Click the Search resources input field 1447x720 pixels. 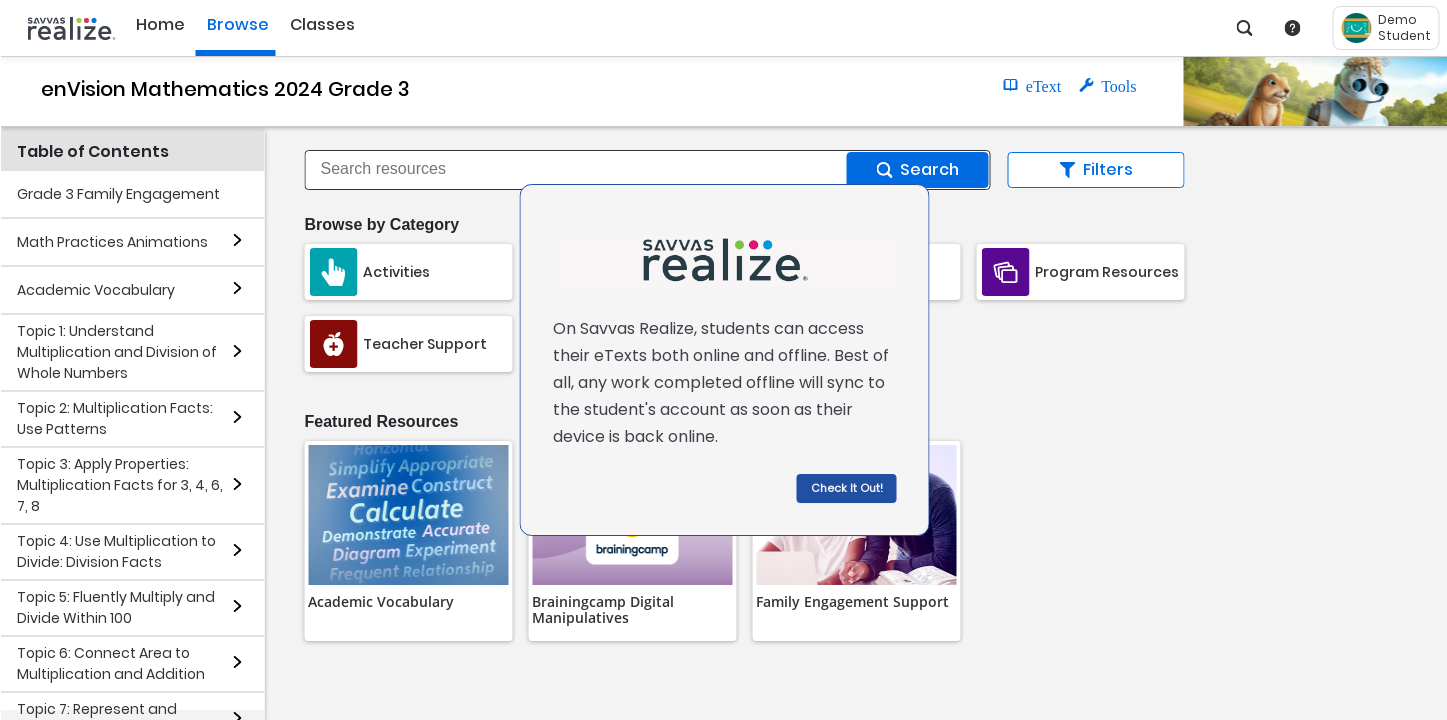coord(575,170)
